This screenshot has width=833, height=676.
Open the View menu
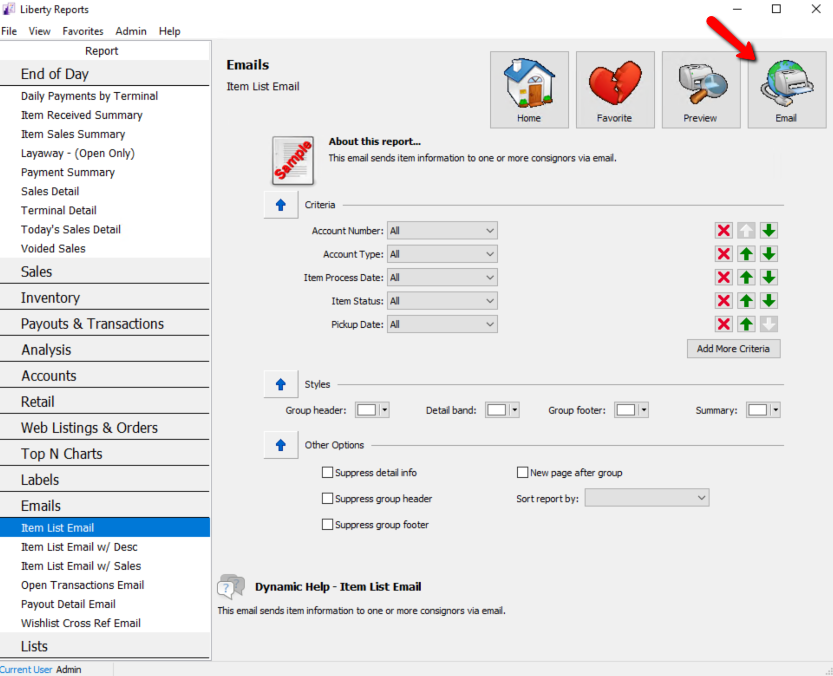39,31
